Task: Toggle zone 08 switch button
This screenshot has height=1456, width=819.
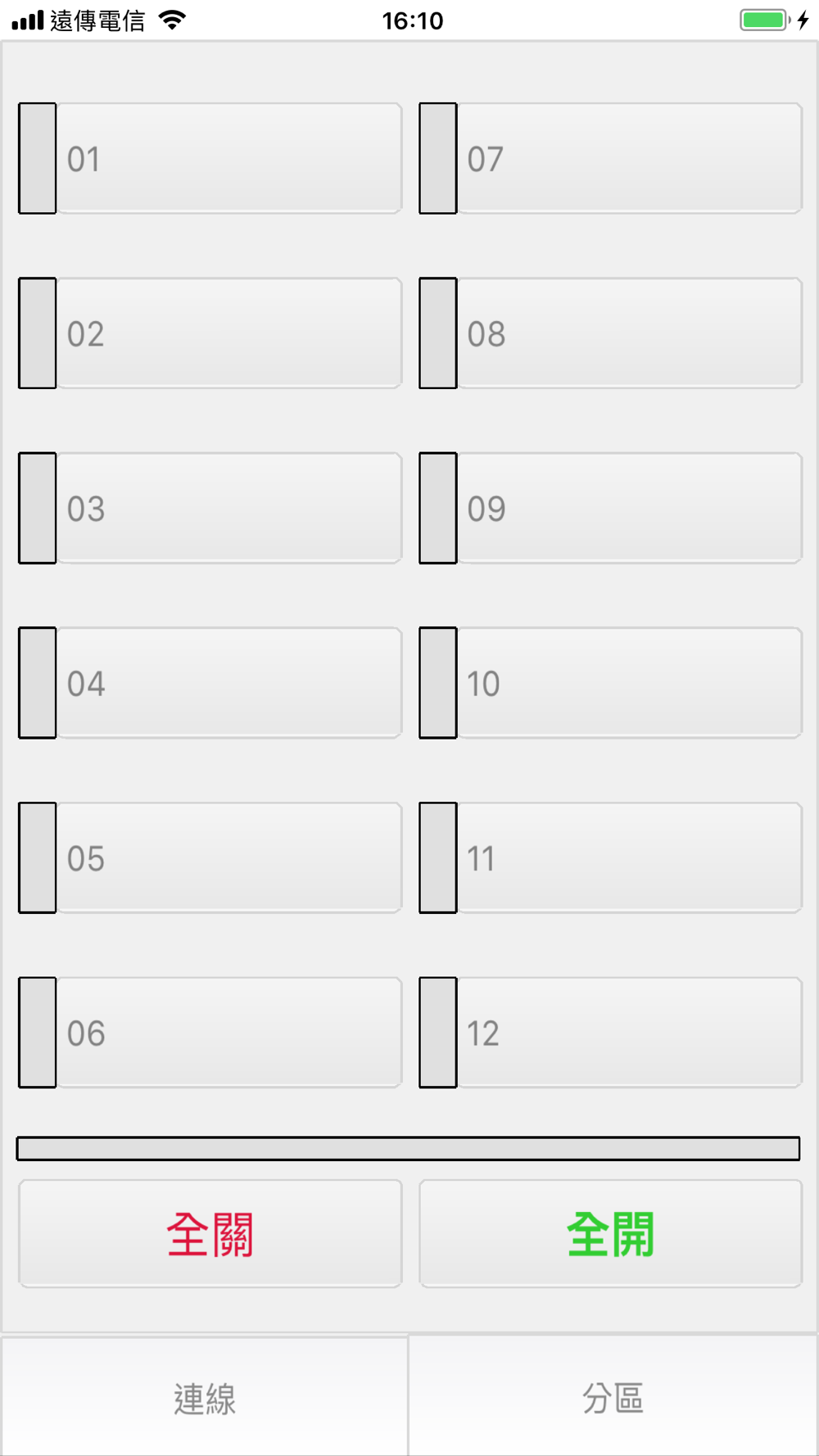Action: [629, 333]
